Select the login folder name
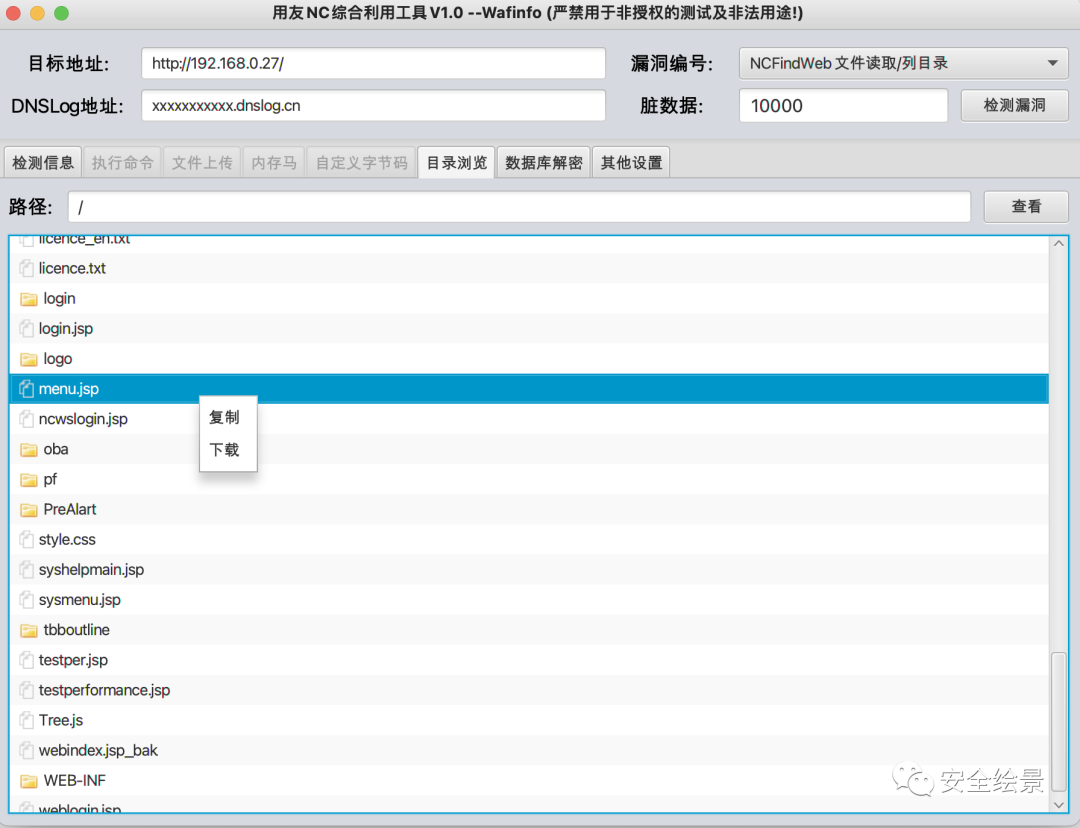The image size is (1080, 828). pyautogui.click(x=59, y=299)
